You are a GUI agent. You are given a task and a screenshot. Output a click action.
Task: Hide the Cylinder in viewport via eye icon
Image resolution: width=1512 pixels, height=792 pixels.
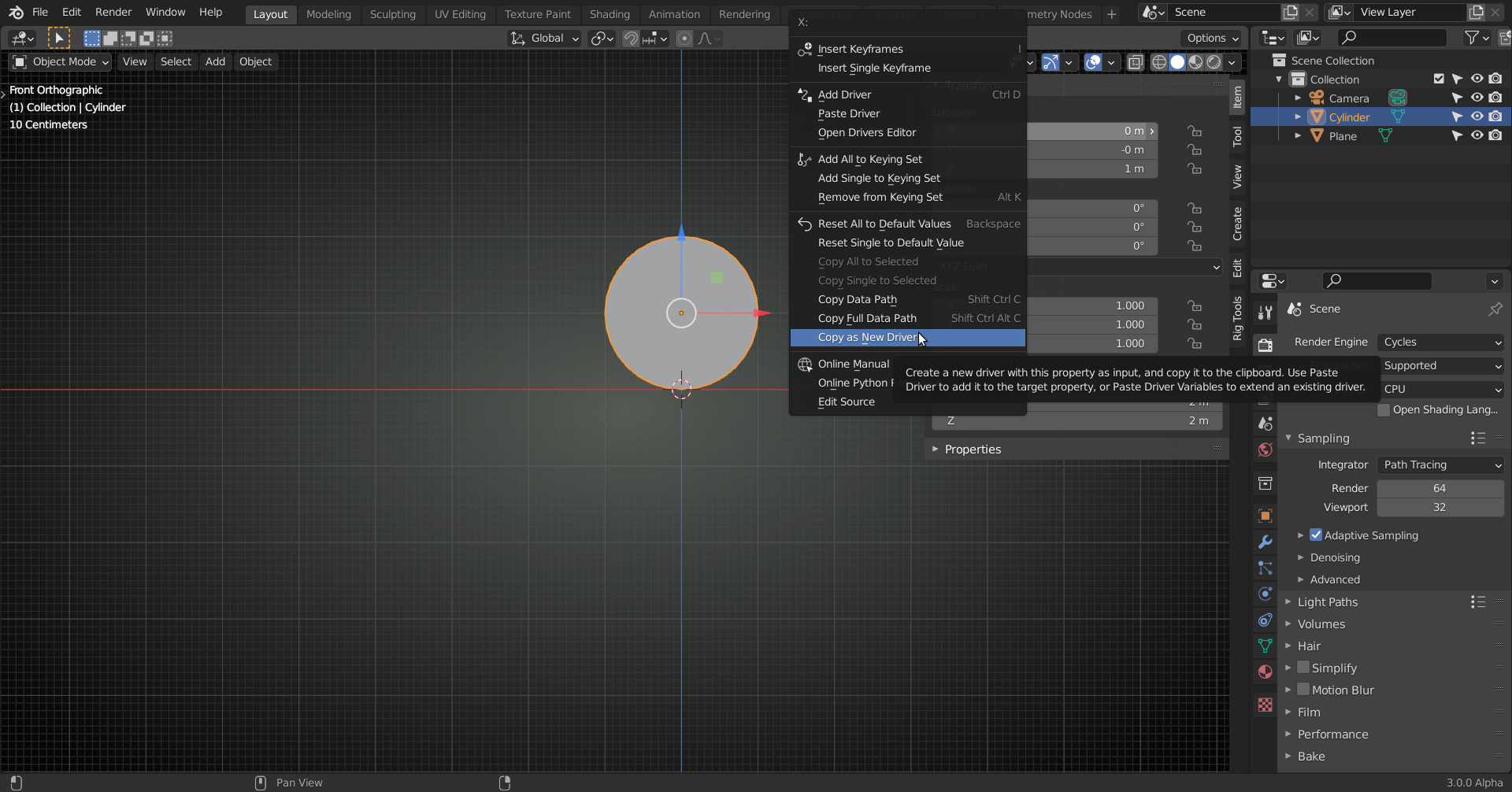coord(1477,117)
